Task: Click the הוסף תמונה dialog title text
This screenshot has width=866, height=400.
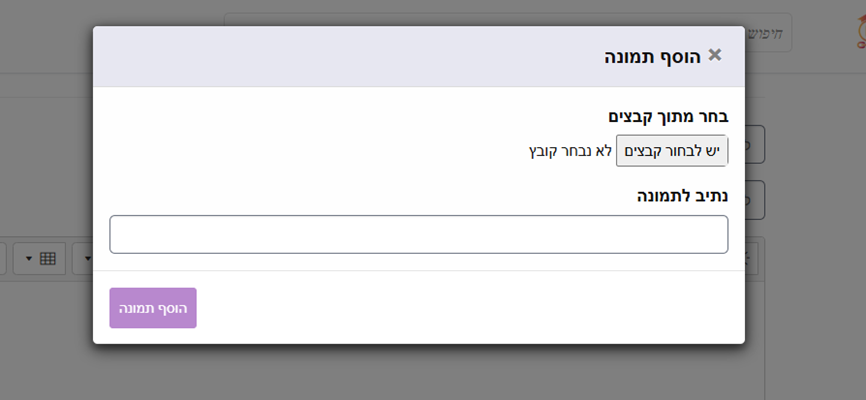Action: coord(652,56)
